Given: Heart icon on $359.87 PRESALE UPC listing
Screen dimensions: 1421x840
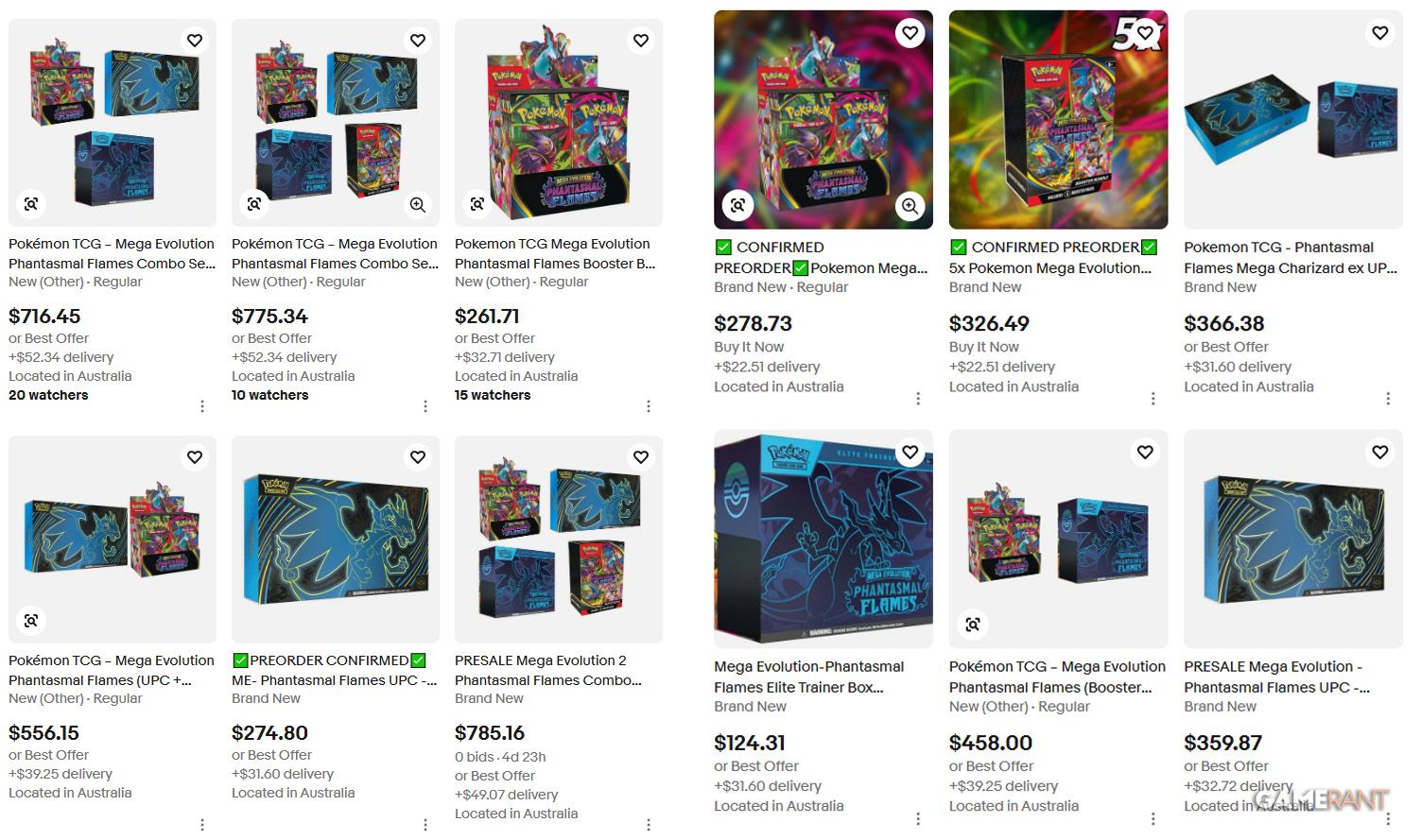Looking at the screenshot, I should pyautogui.click(x=1380, y=453).
